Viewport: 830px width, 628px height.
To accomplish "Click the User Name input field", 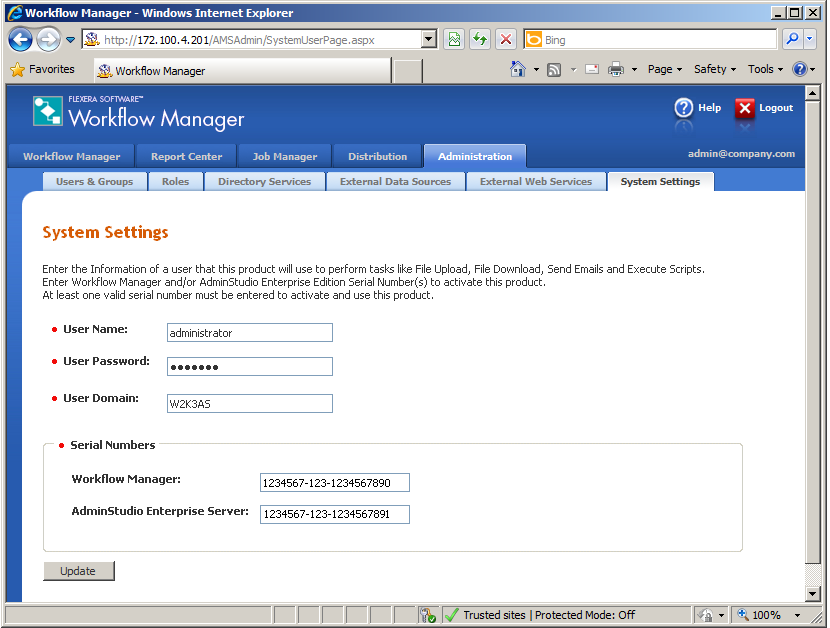I will (250, 333).
